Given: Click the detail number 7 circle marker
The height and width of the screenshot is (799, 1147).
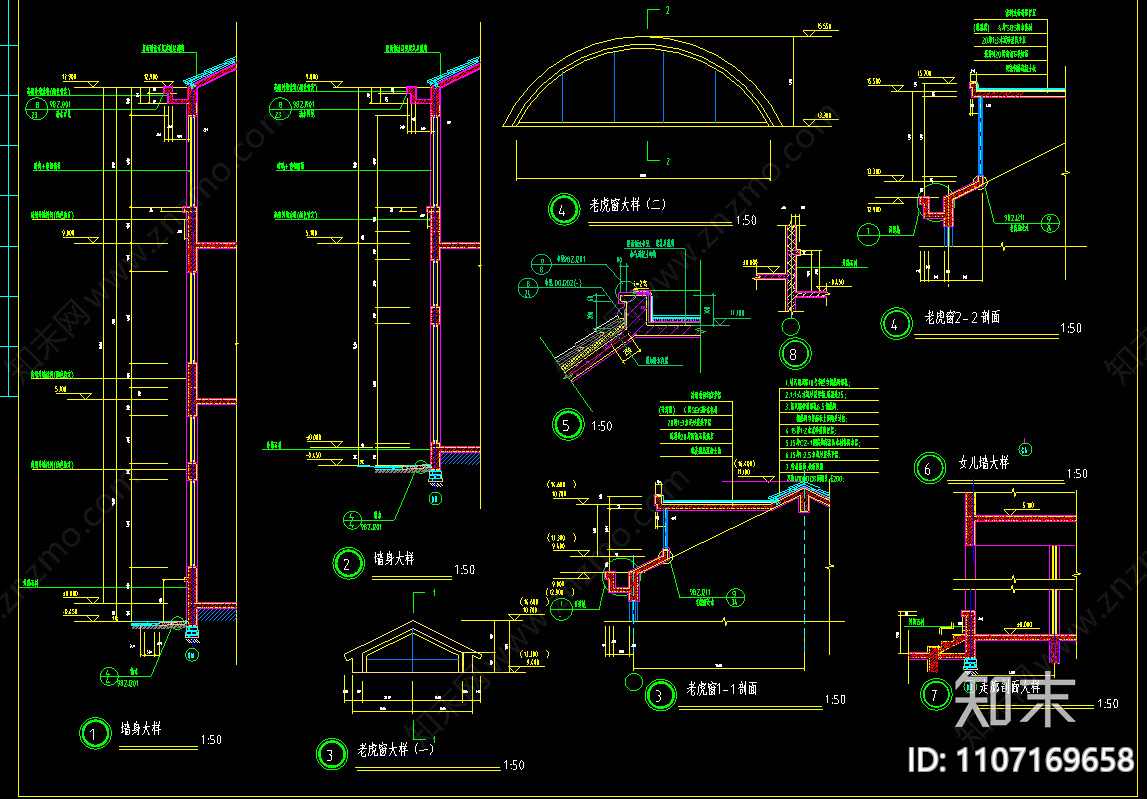Looking at the screenshot, I should point(934,695).
